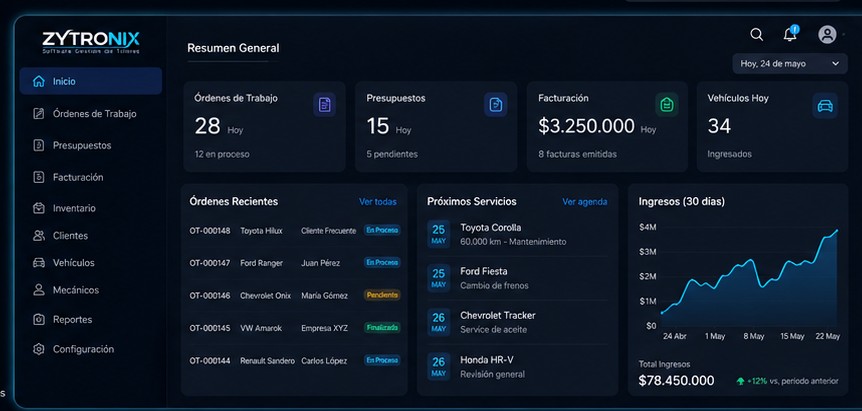Click En Proceso status badge for OT-000147
The width and height of the screenshot is (862, 411).
coord(382,263)
